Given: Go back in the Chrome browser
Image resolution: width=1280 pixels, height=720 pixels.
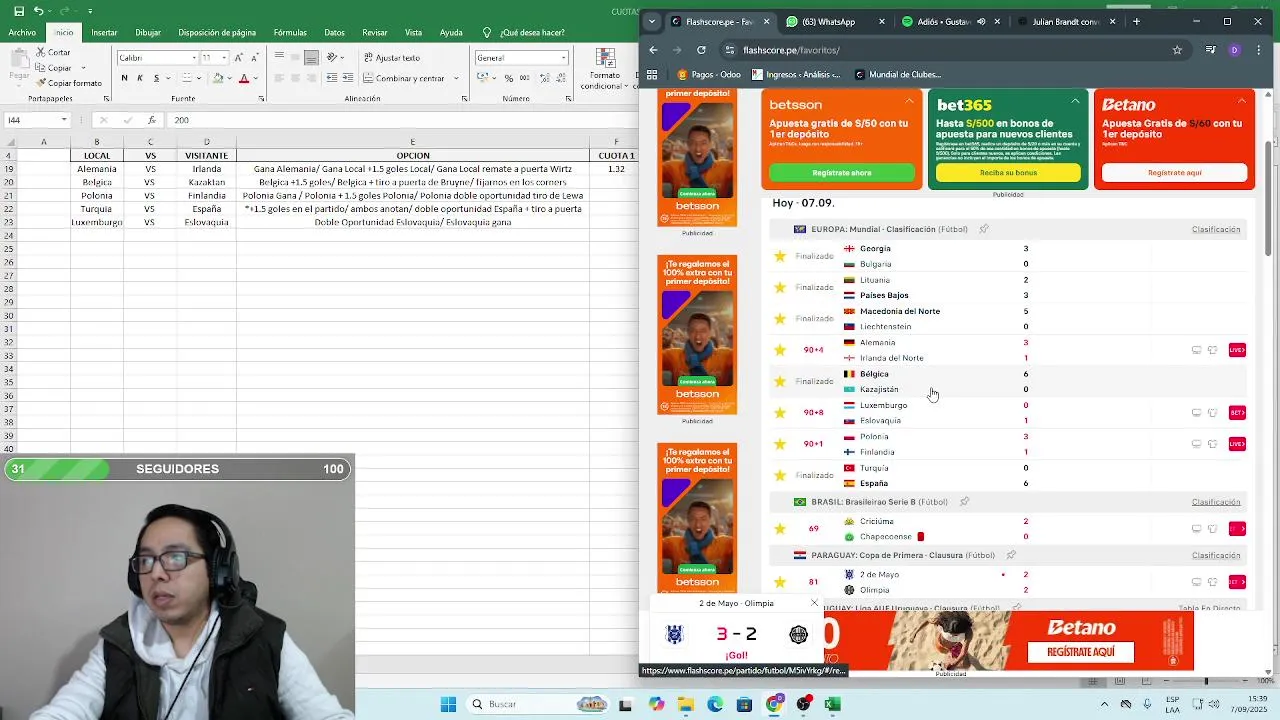Looking at the screenshot, I should [653, 50].
